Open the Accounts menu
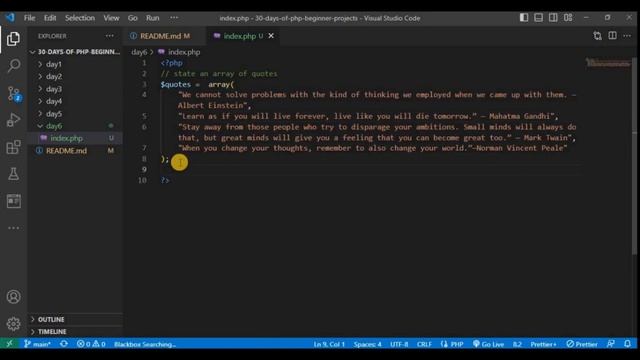 tap(13, 297)
